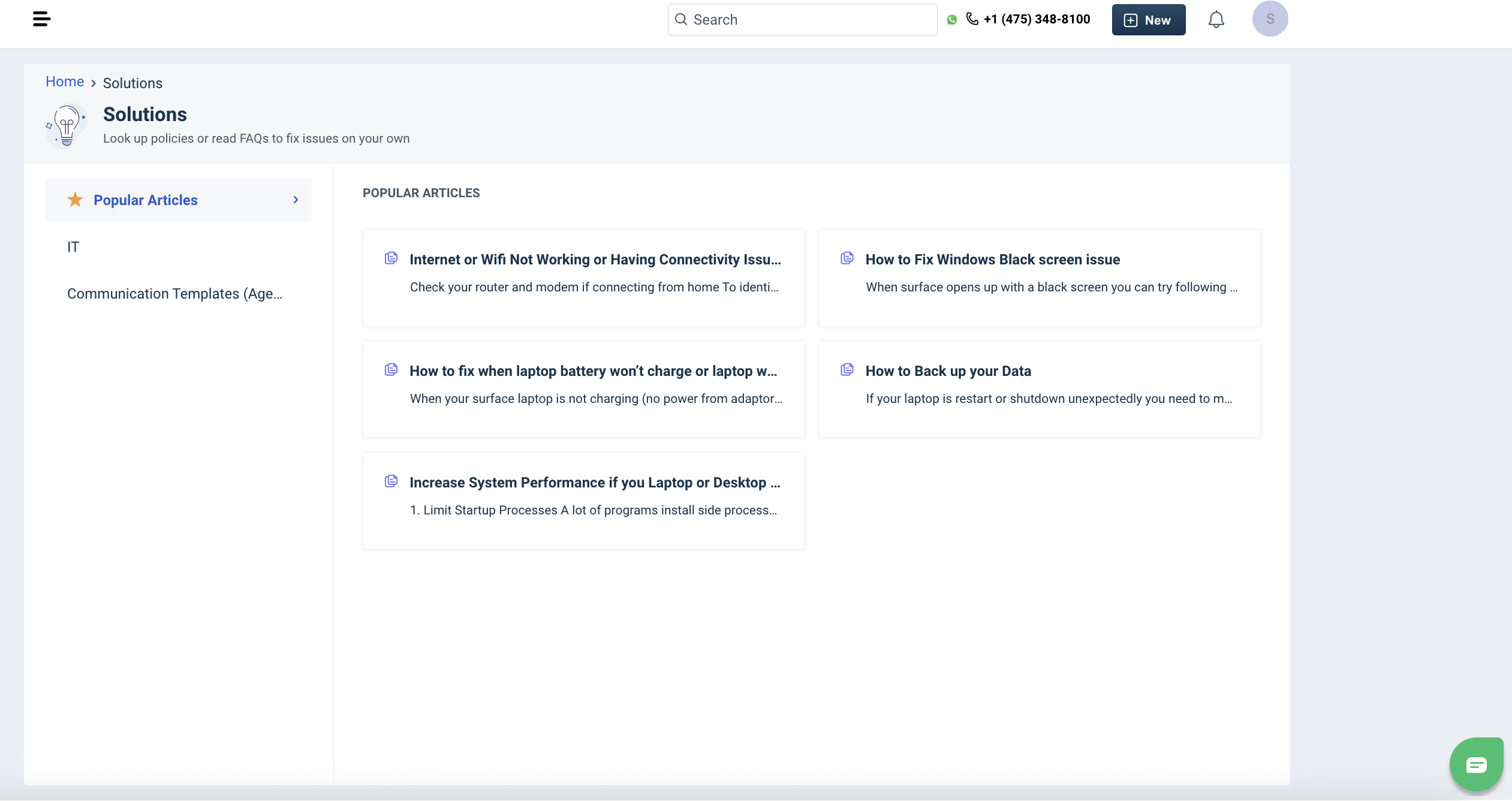Click the Solutions lightbulb icon

[67, 125]
